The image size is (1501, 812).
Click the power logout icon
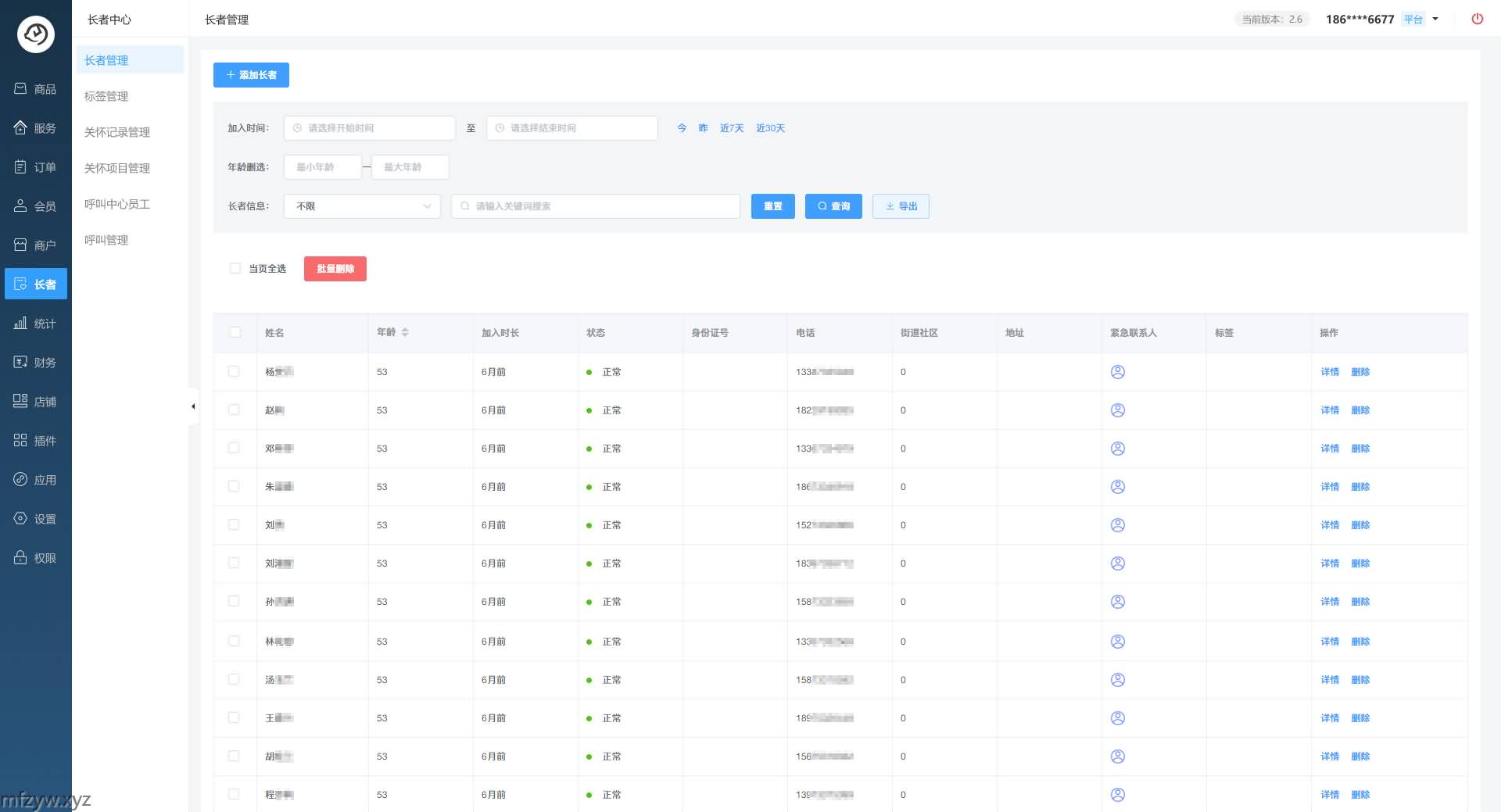(x=1477, y=19)
